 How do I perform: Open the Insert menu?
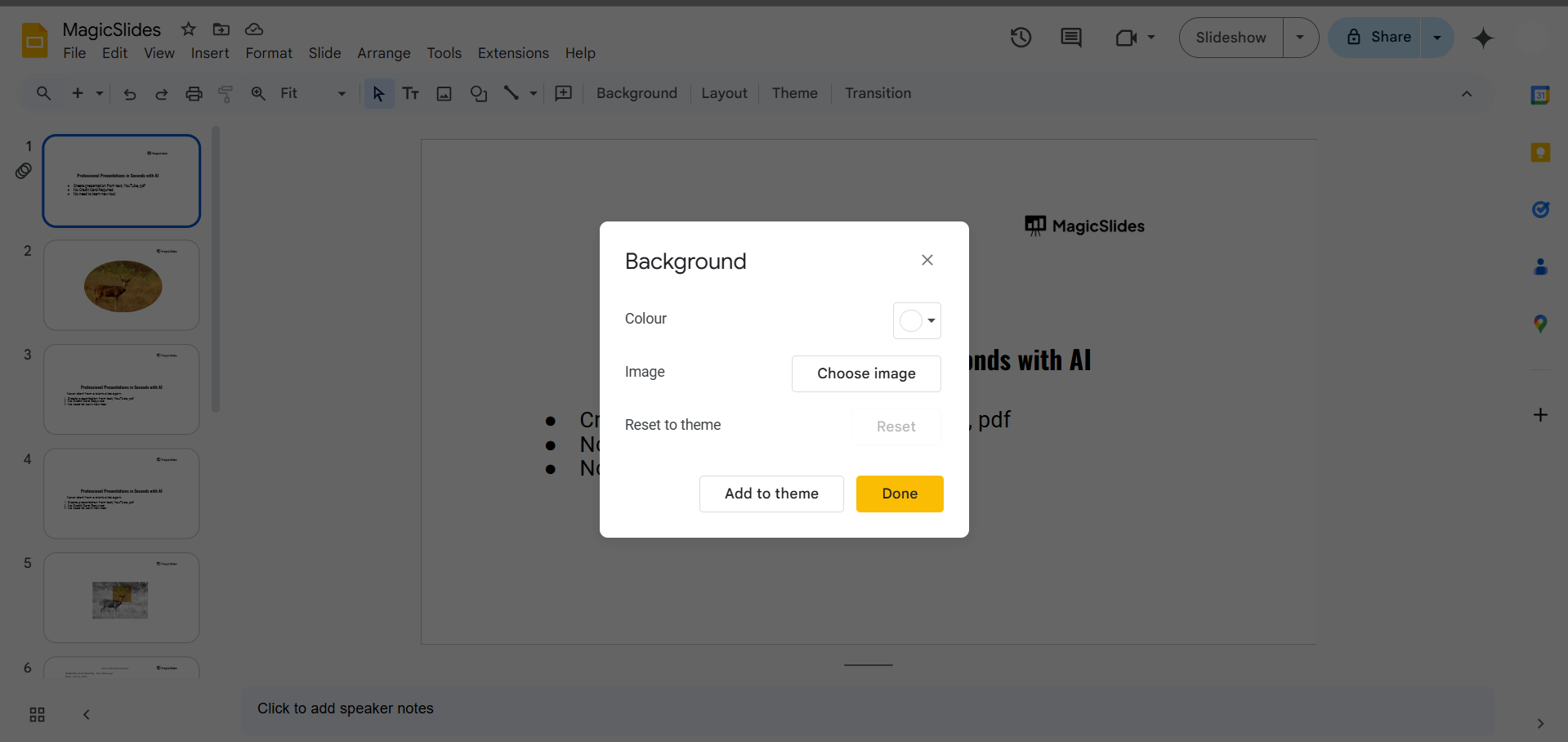click(210, 53)
